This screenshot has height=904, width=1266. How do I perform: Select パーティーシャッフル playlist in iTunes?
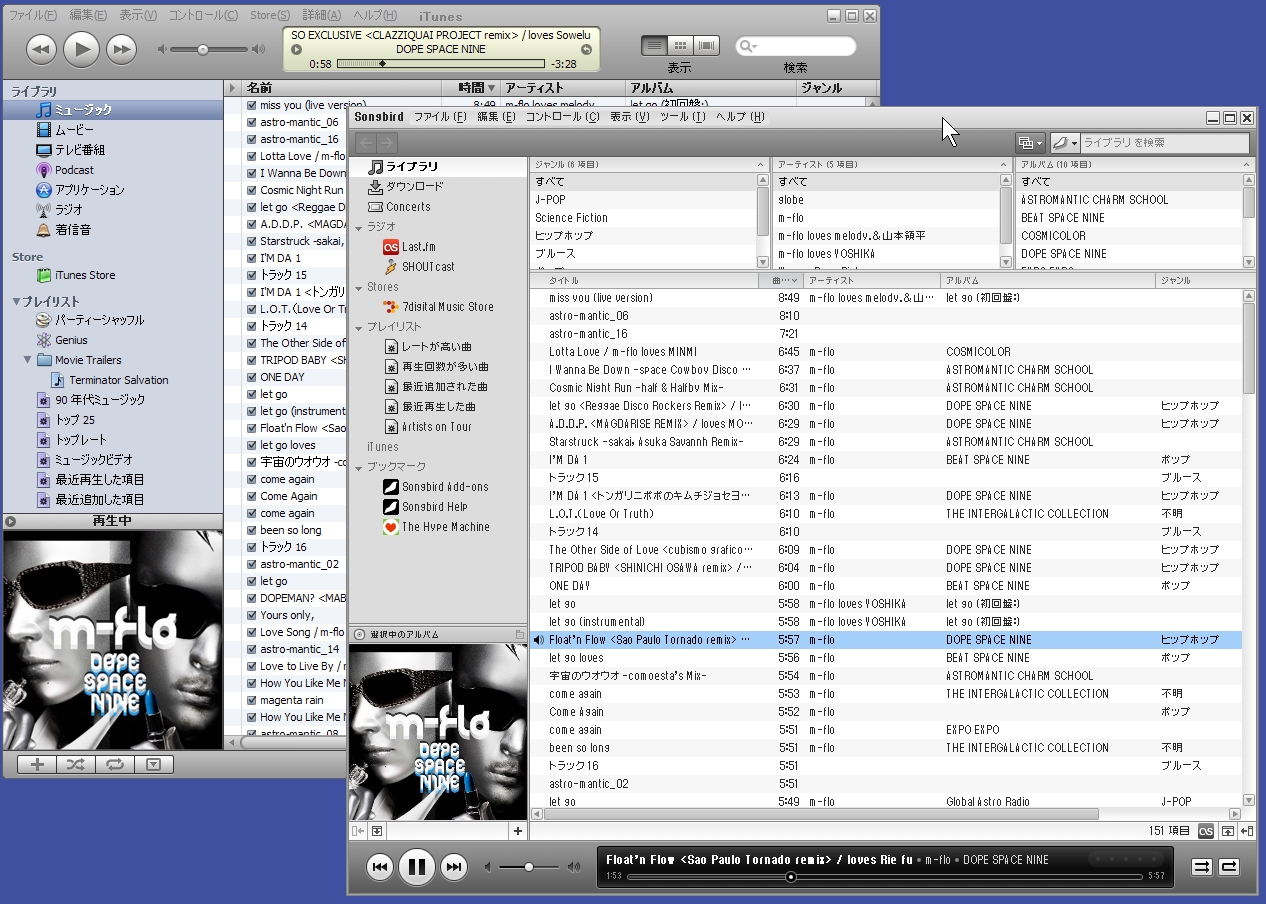pyautogui.click(x=99, y=320)
